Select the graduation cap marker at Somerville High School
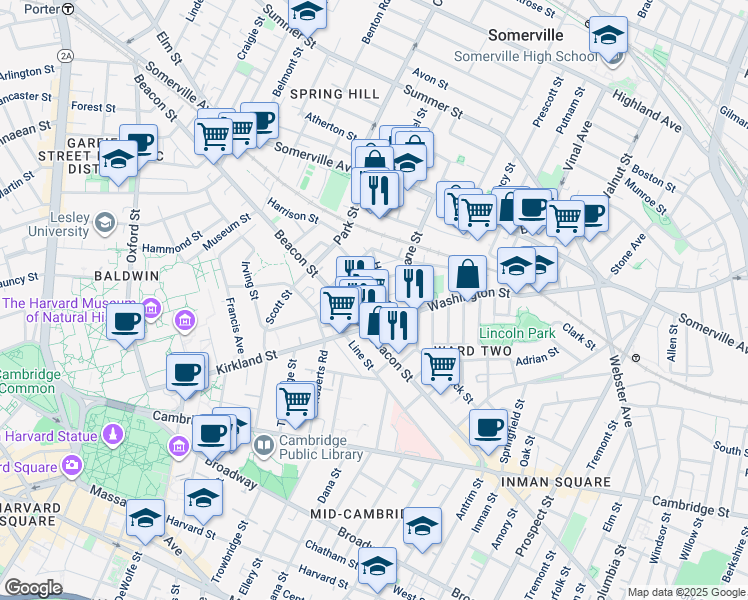748x600 pixels. (608, 36)
